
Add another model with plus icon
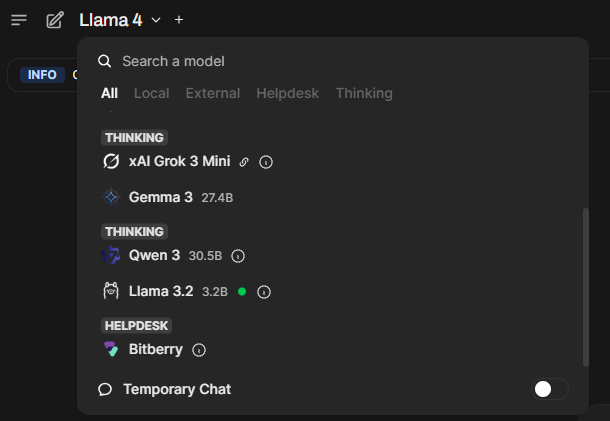[x=179, y=20]
